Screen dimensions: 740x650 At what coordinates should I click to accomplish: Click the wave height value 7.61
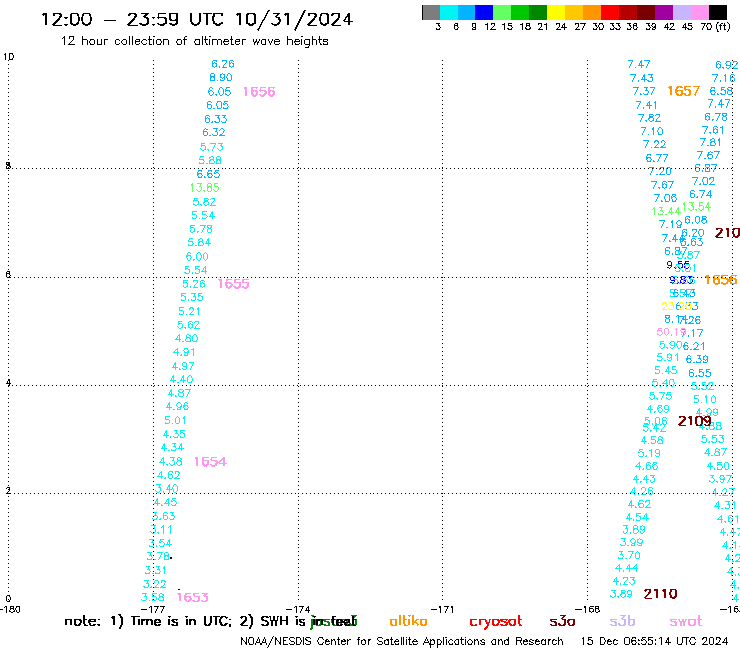point(713,130)
